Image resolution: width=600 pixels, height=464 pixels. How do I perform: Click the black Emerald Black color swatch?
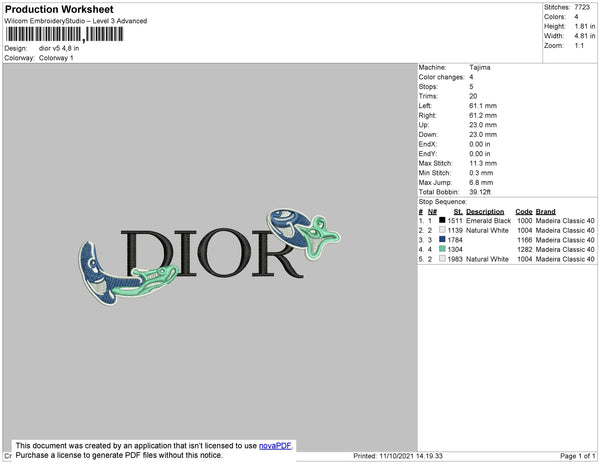(442, 220)
